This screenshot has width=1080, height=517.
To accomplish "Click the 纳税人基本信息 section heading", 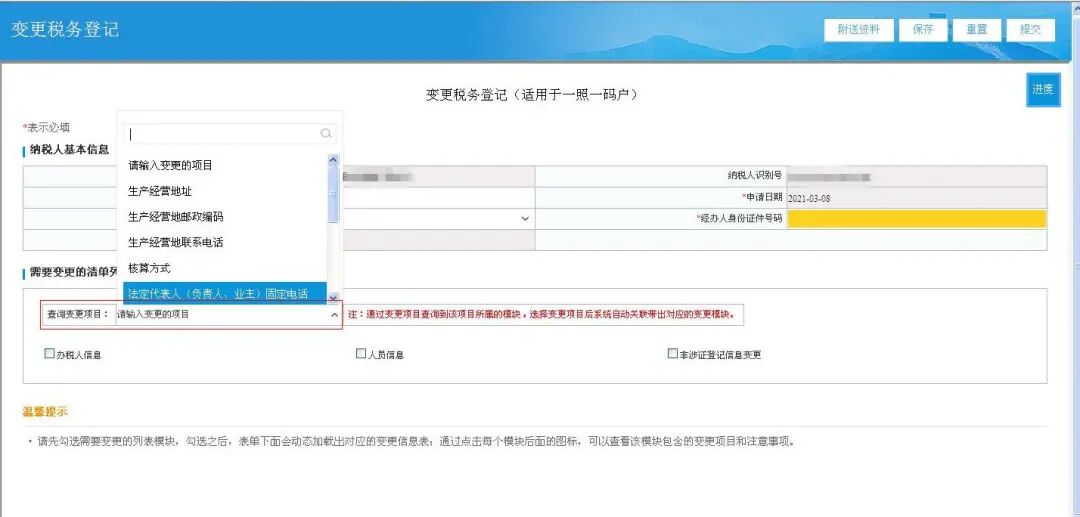I will (x=69, y=150).
